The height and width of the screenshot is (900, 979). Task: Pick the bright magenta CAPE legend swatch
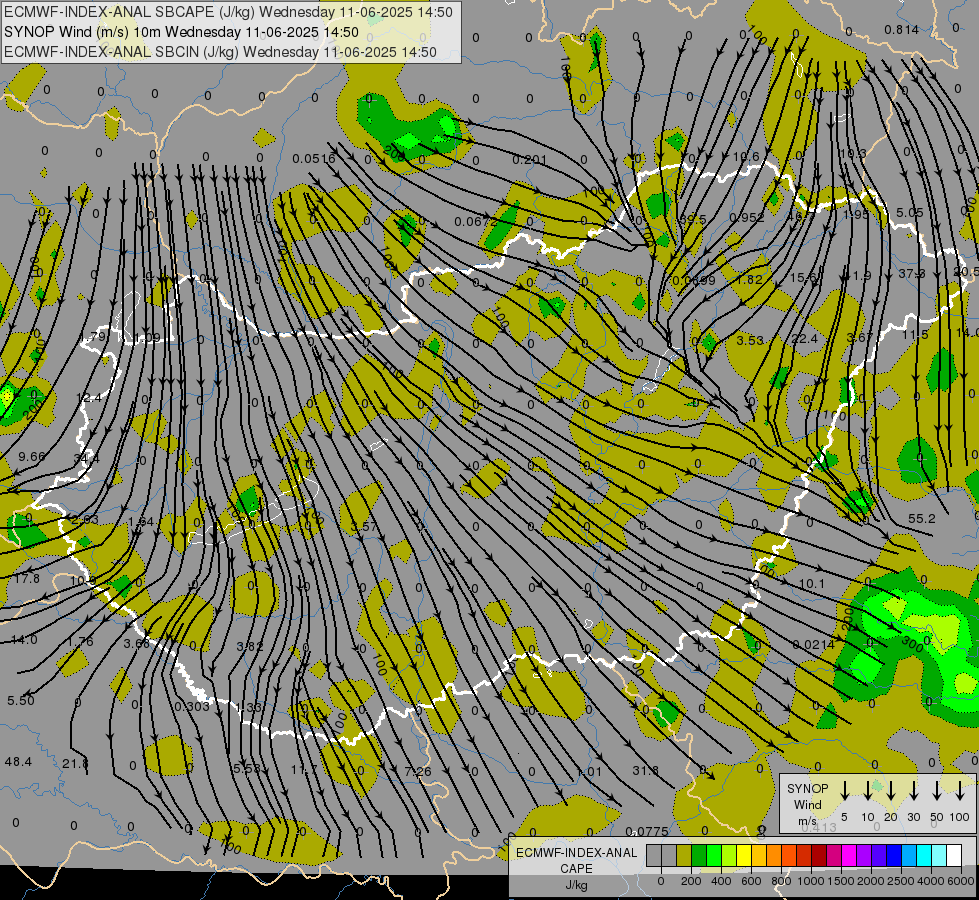pyautogui.click(x=849, y=856)
